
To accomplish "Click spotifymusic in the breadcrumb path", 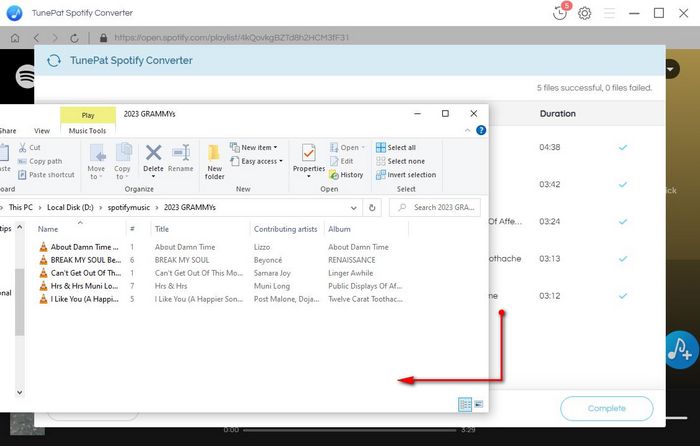I will pyautogui.click(x=129, y=208).
